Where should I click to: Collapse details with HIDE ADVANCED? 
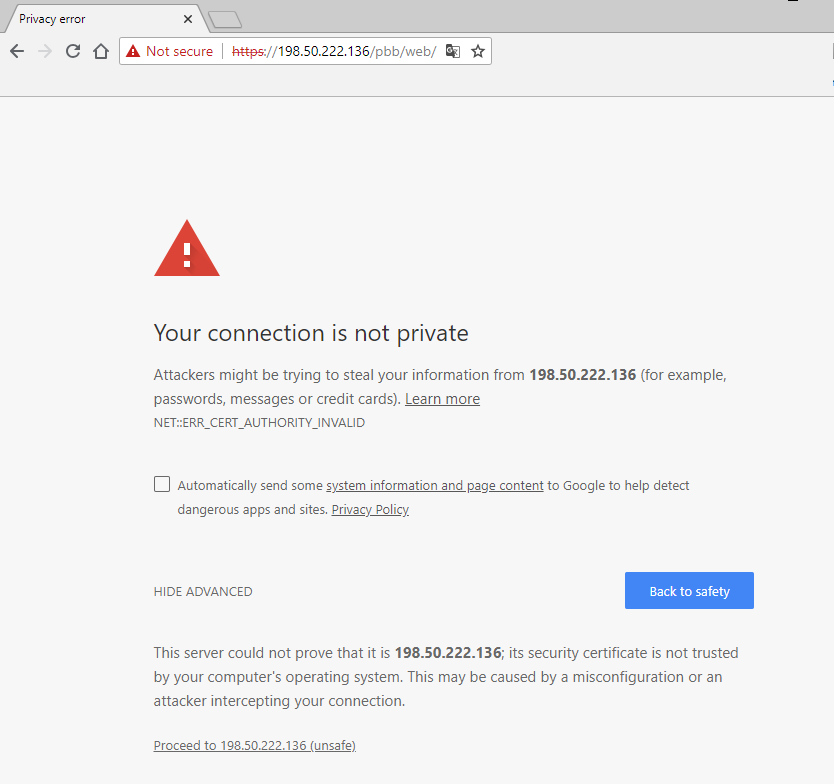[203, 591]
